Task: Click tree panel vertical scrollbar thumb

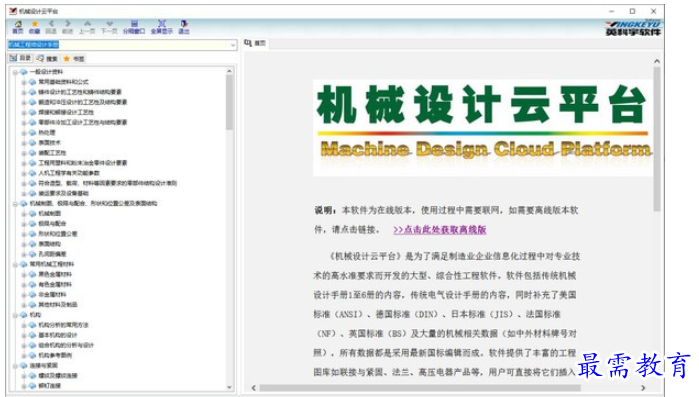Action: tap(230, 102)
